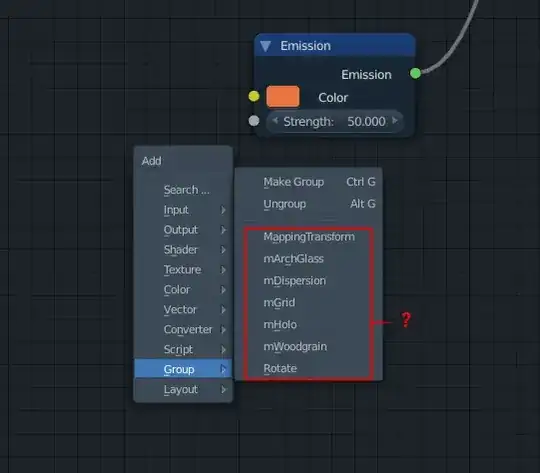Image resolution: width=540 pixels, height=473 pixels.
Task: Expand the Script submenu
Action: (x=183, y=350)
